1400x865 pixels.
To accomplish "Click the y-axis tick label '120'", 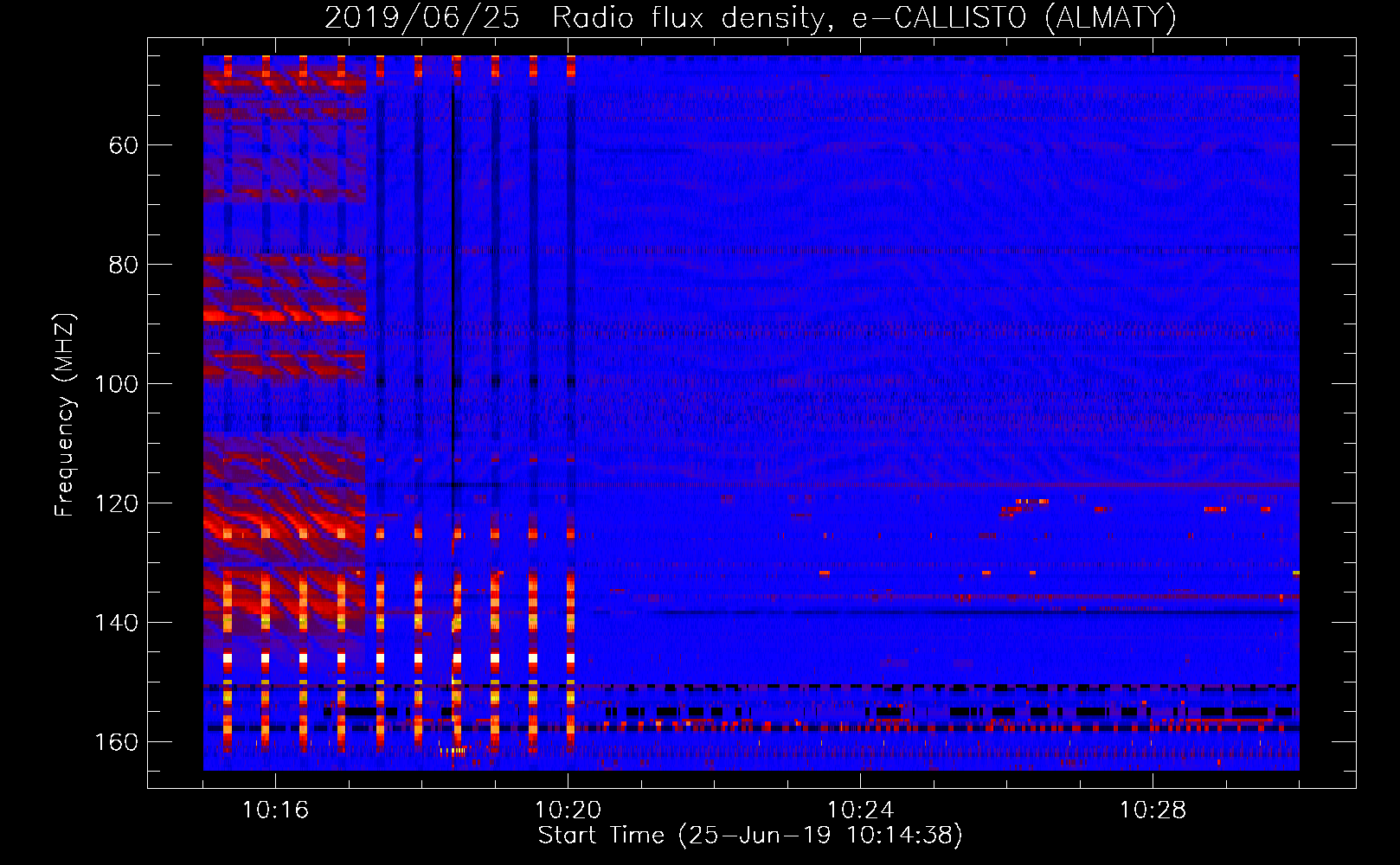I will (x=117, y=503).
